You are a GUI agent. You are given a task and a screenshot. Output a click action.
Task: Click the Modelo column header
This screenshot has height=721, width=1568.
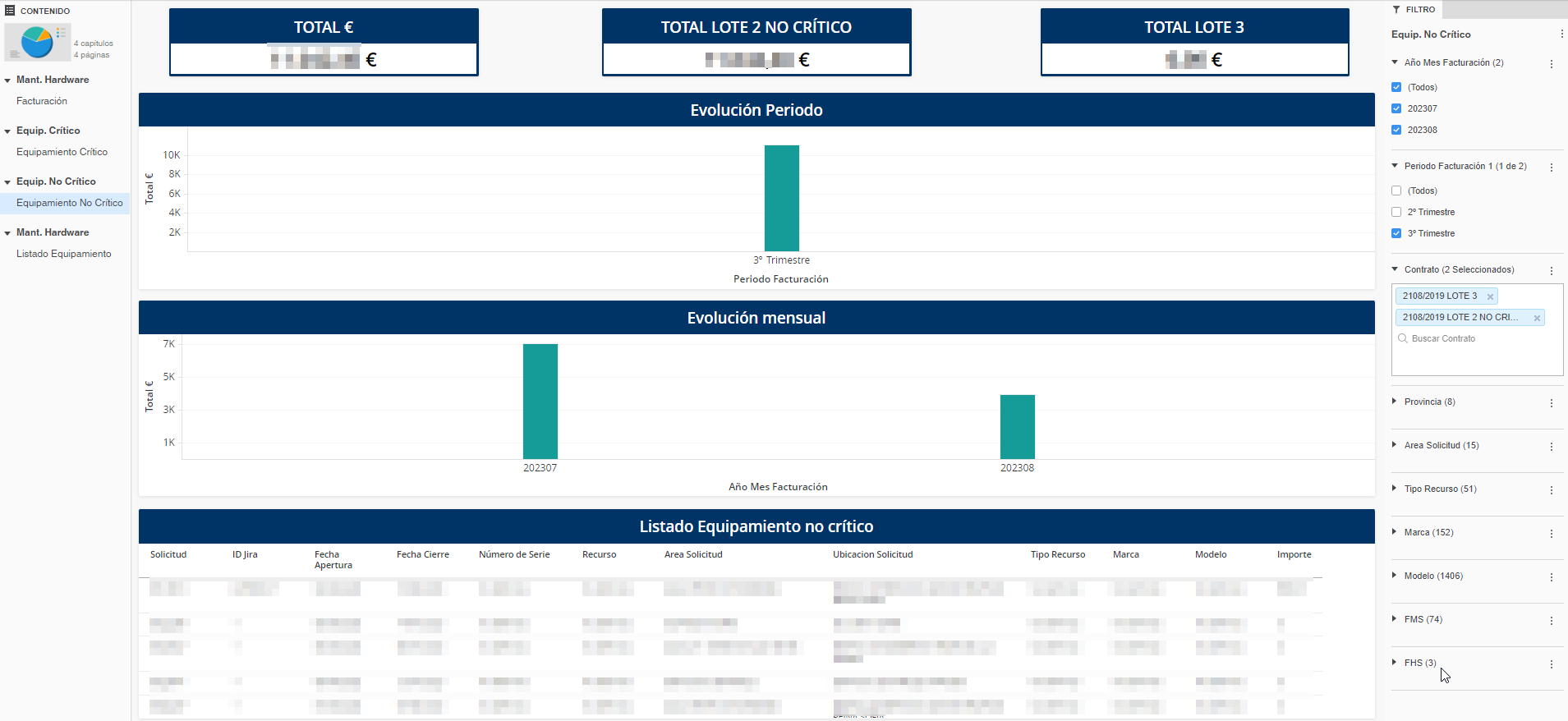[x=1211, y=554]
